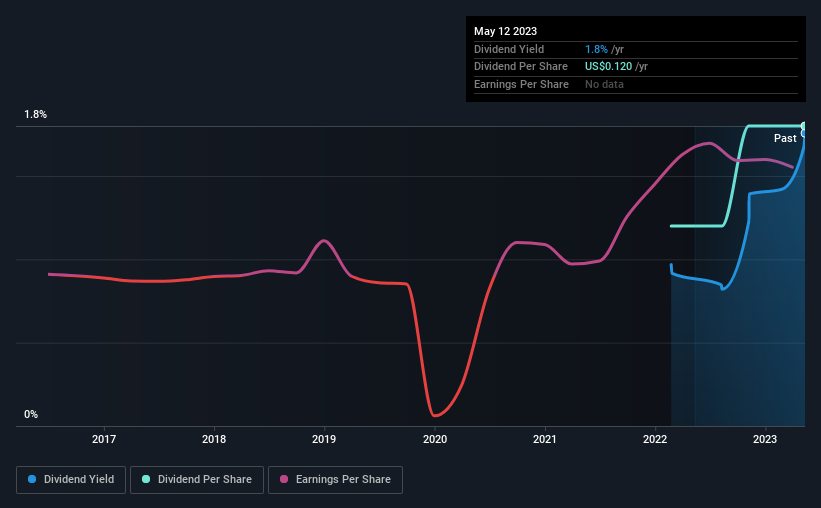Viewport: 821px width, 508px height.
Task: Click the May 12 2023 tooltip date
Action: (x=505, y=31)
